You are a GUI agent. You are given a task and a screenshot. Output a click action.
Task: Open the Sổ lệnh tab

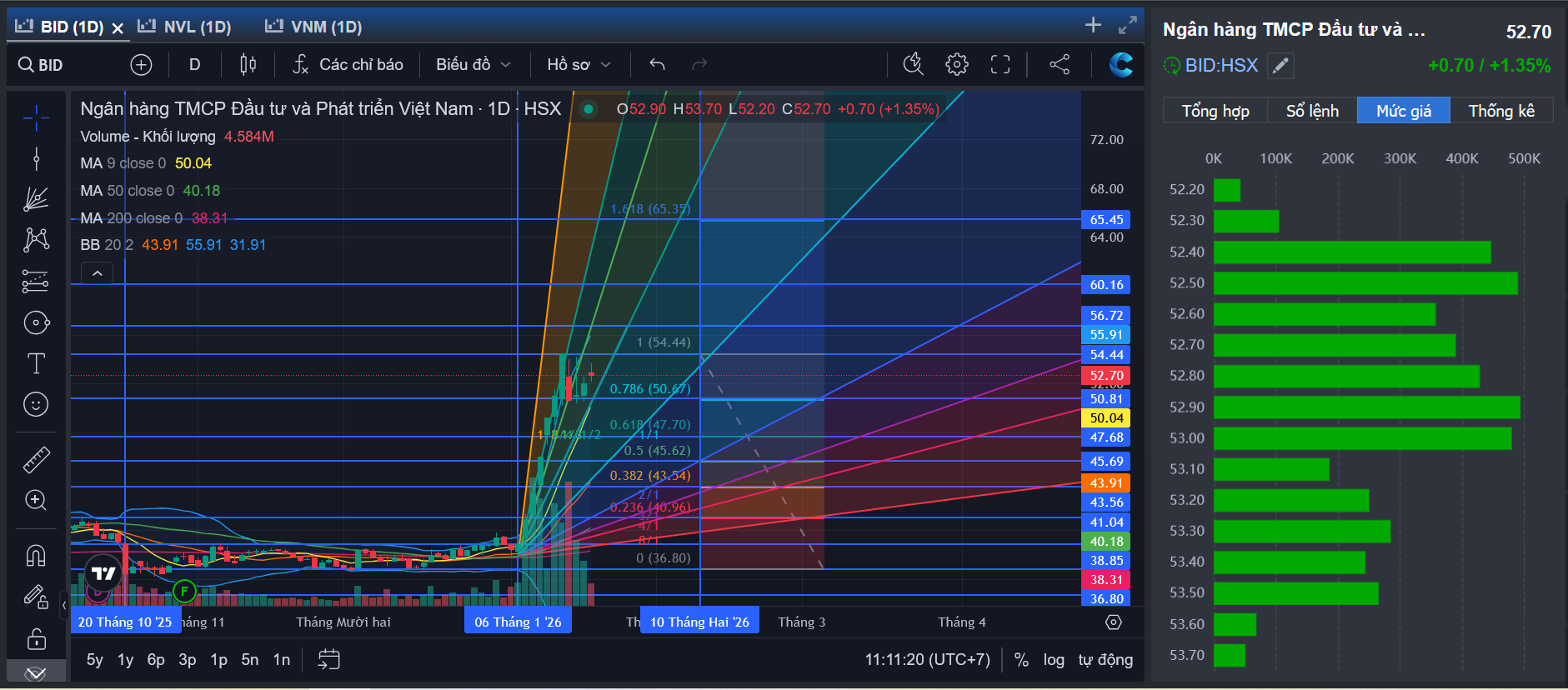(x=1312, y=111)
